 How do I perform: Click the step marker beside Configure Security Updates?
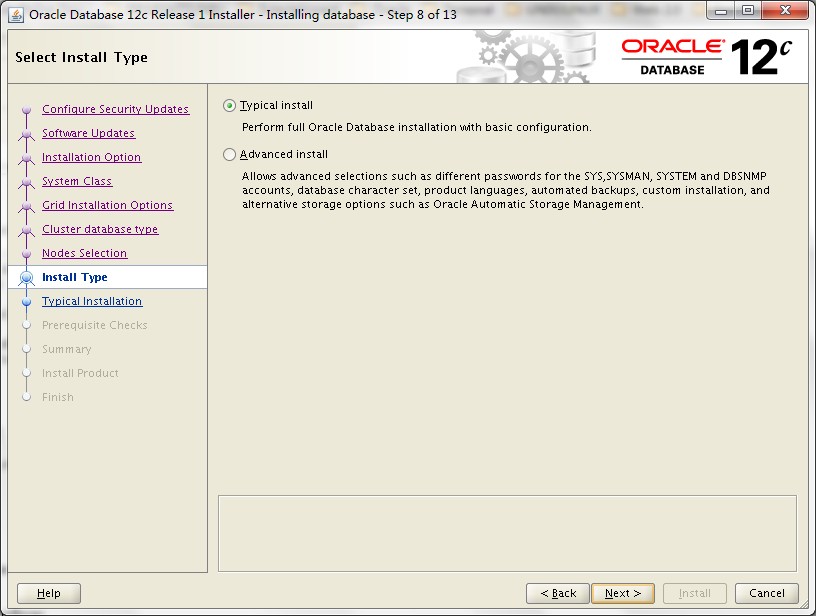coord(27,110)
